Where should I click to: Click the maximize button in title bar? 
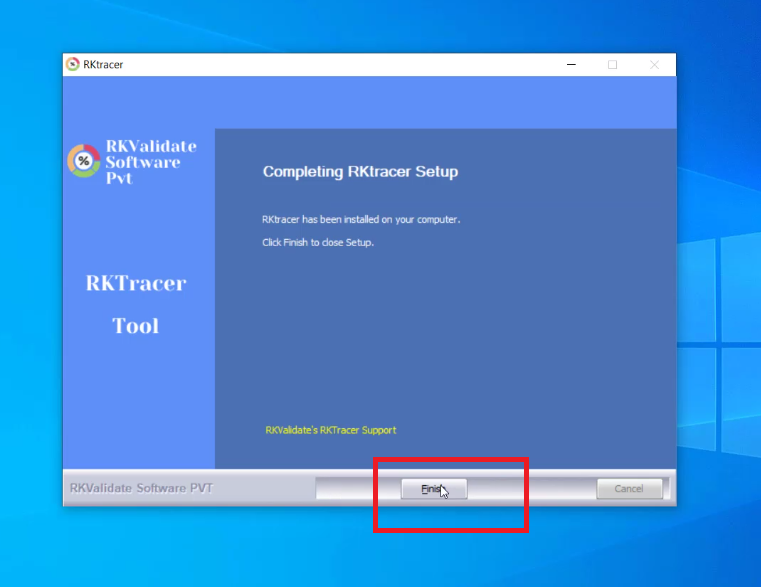(x=612, y=65)
